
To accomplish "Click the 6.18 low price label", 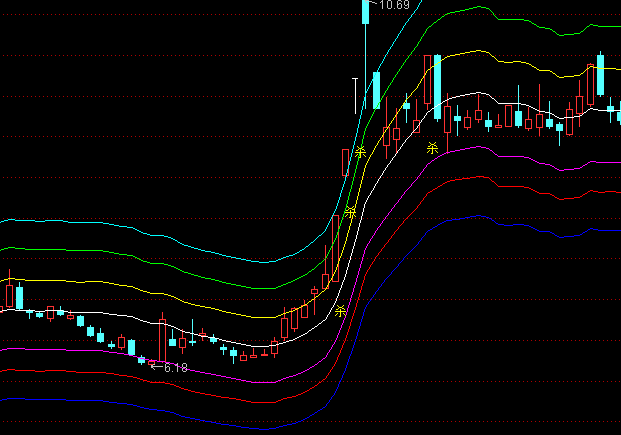I will pos(175,368).
